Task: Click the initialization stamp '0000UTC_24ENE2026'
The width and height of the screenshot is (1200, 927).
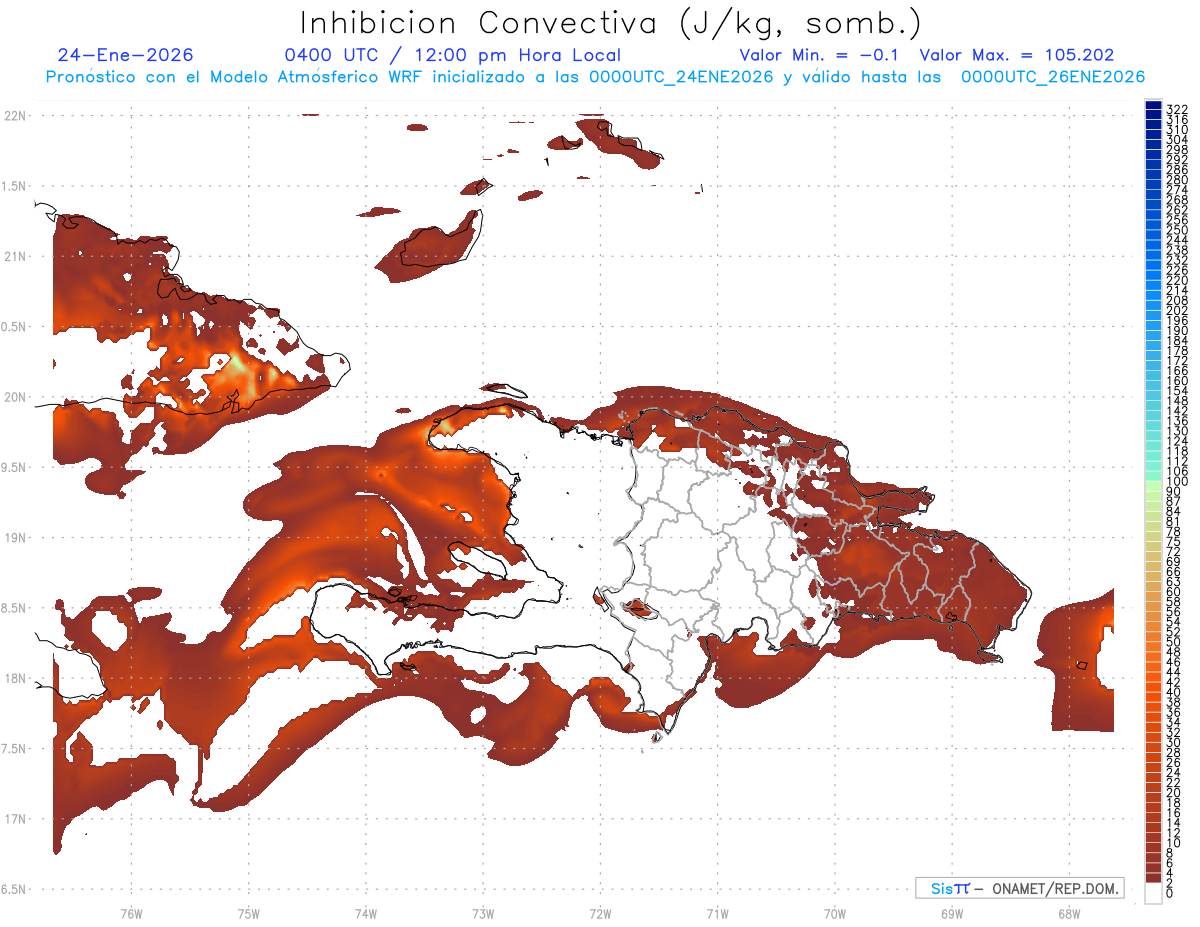Action: pyautogui.click(x=681, y=77)
